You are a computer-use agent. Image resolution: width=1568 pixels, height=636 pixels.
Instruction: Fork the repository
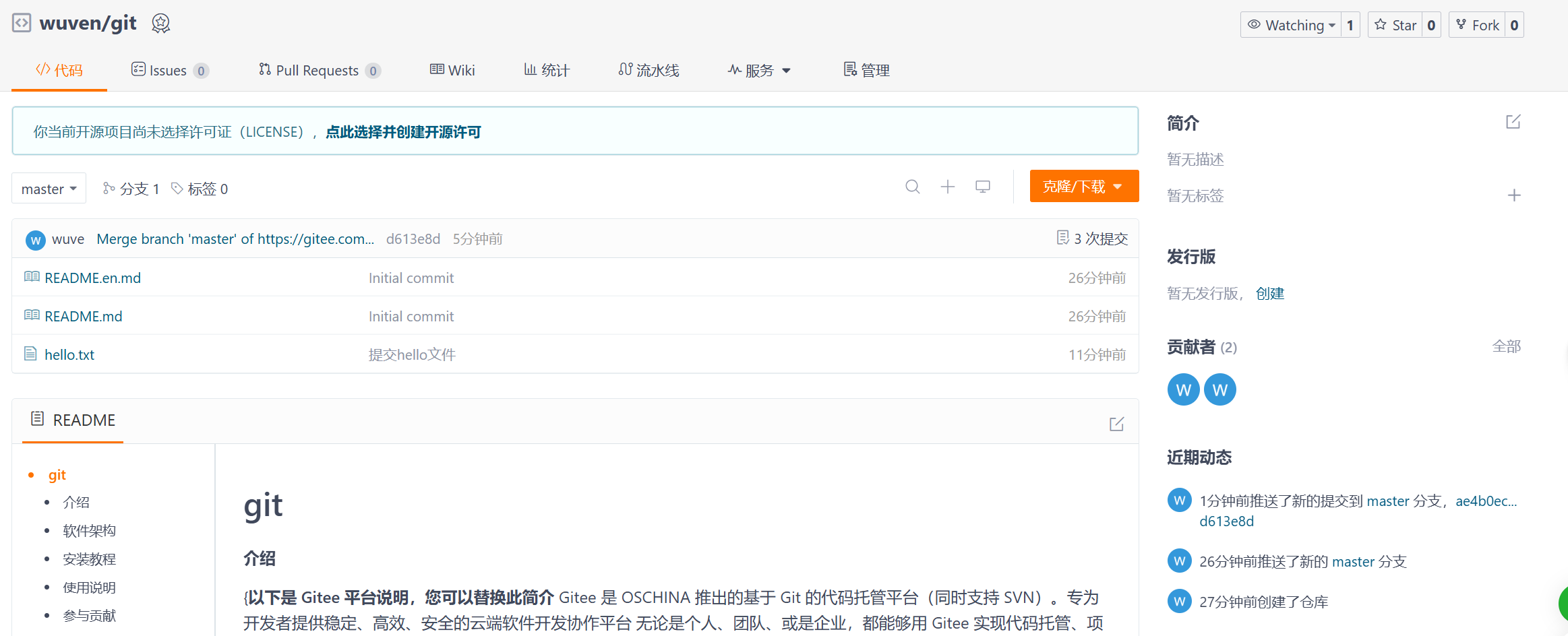pyautogui.click(x=1478, y=25)
